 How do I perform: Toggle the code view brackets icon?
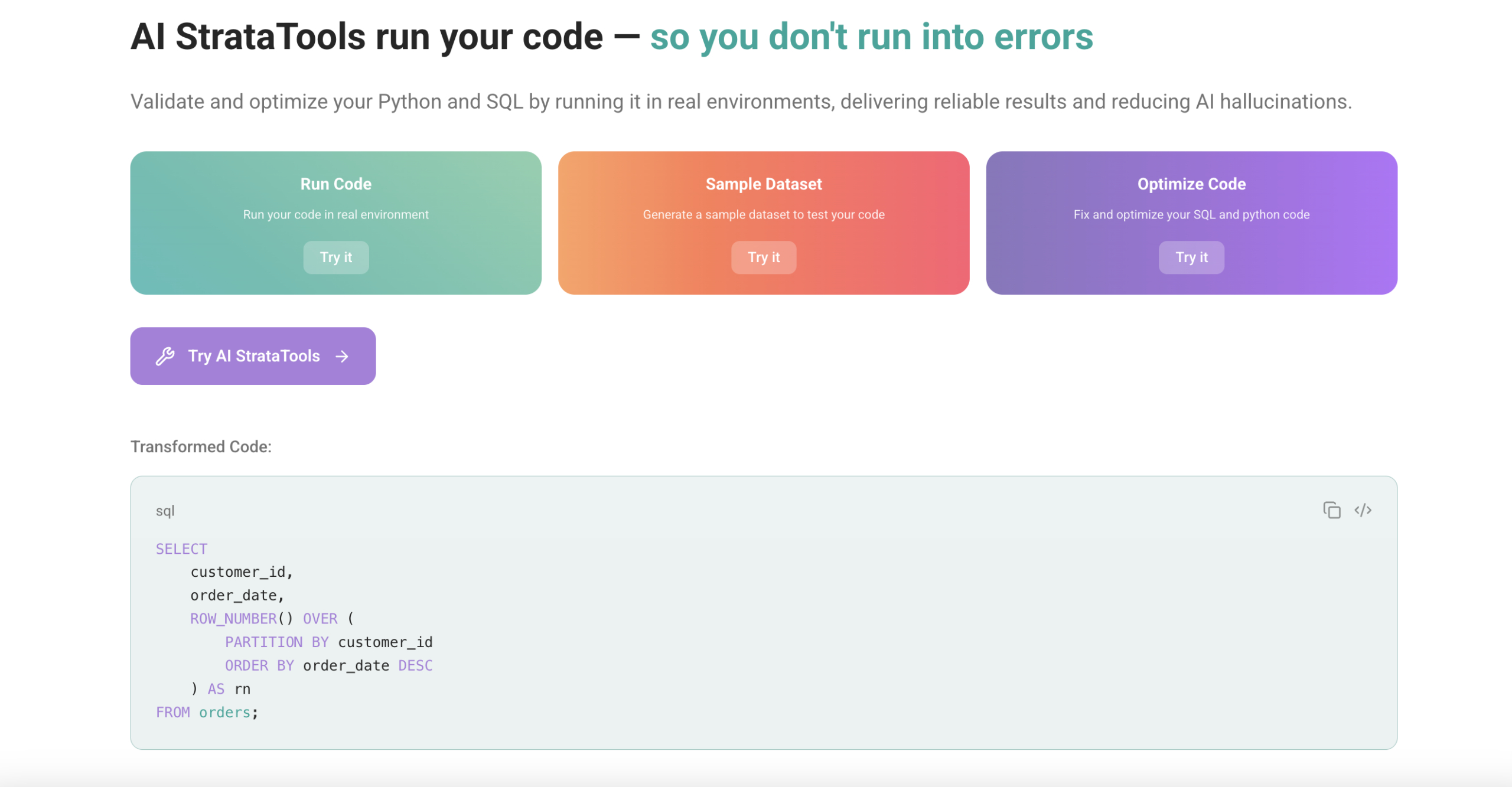pos(1363,510)
